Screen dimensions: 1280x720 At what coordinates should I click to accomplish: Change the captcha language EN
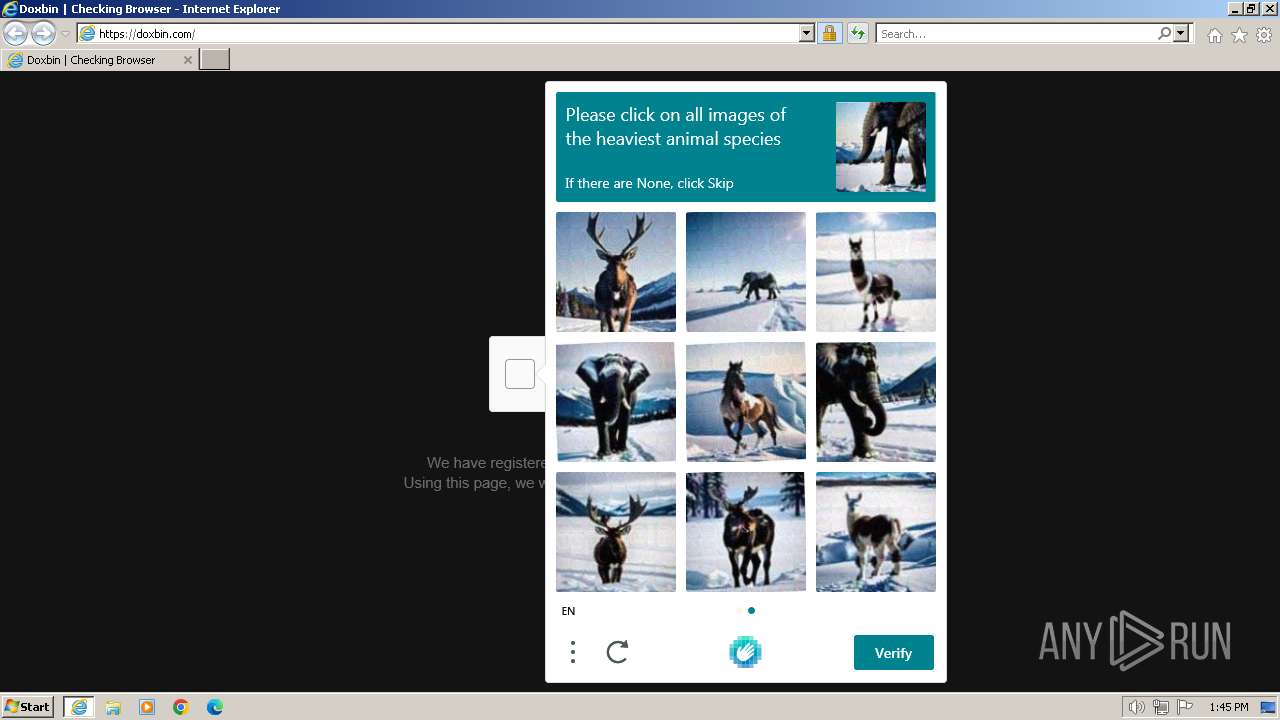tap(568, 611)
